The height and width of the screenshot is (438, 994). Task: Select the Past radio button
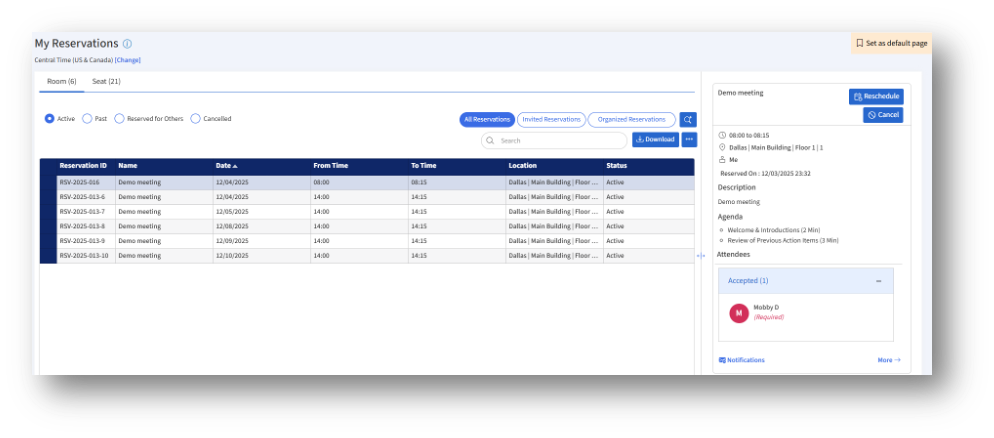click(x=87, y=119)
